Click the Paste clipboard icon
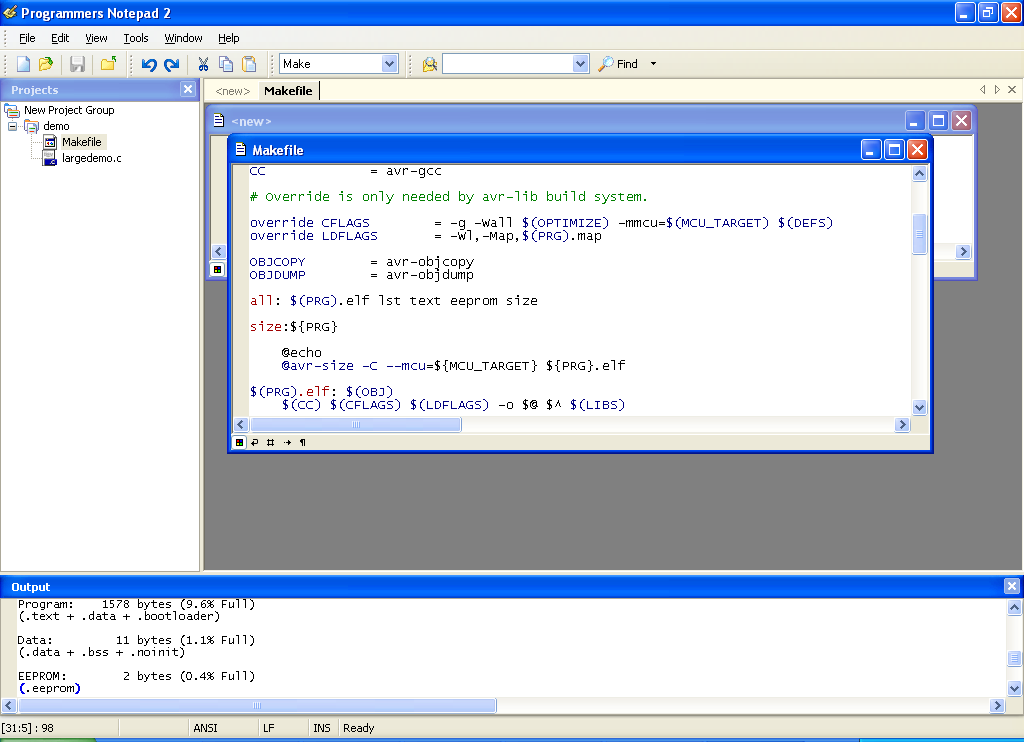 (249, 64)
